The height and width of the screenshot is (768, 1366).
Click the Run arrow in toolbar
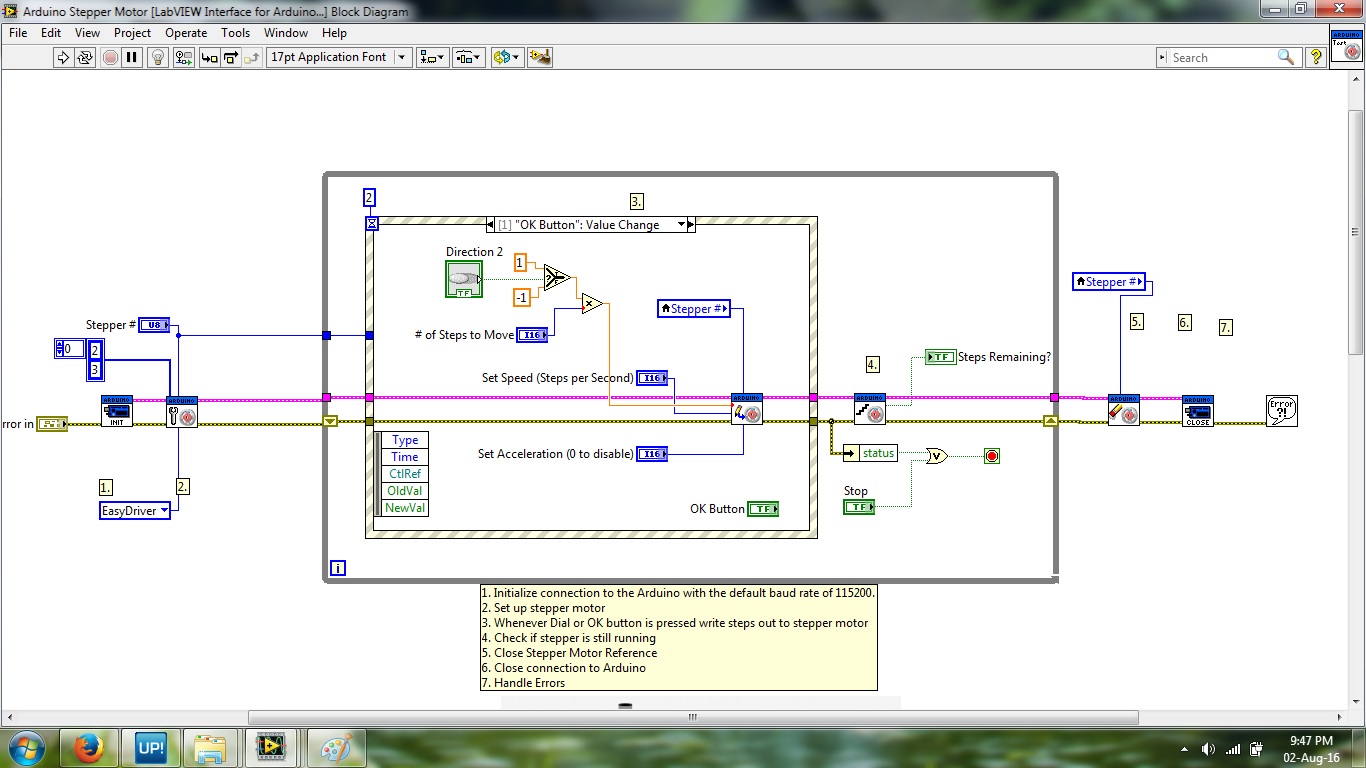click(x=63, y=58)
